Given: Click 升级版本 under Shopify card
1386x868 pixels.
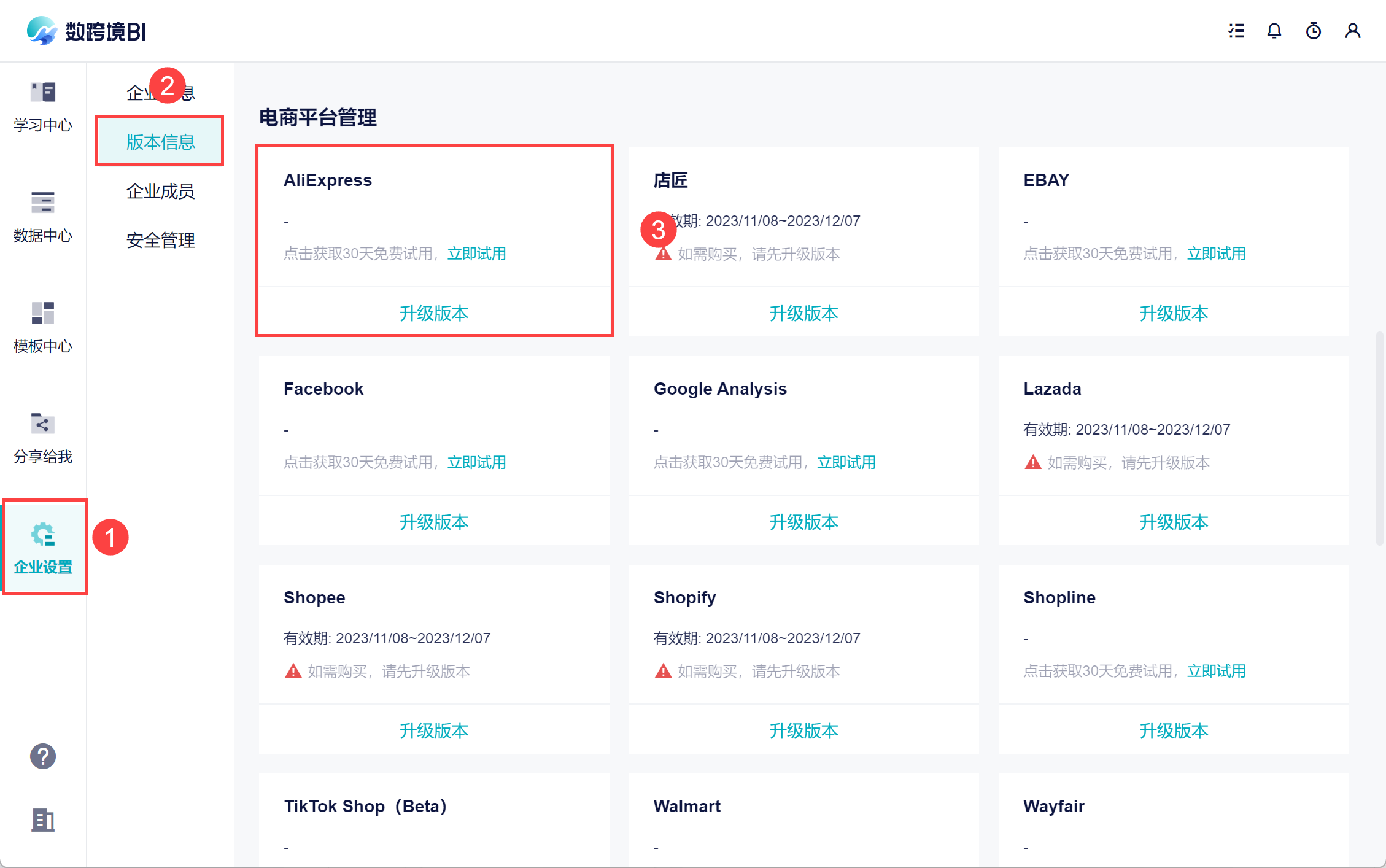Looking at the screenshot, I should tap(803, 730).
